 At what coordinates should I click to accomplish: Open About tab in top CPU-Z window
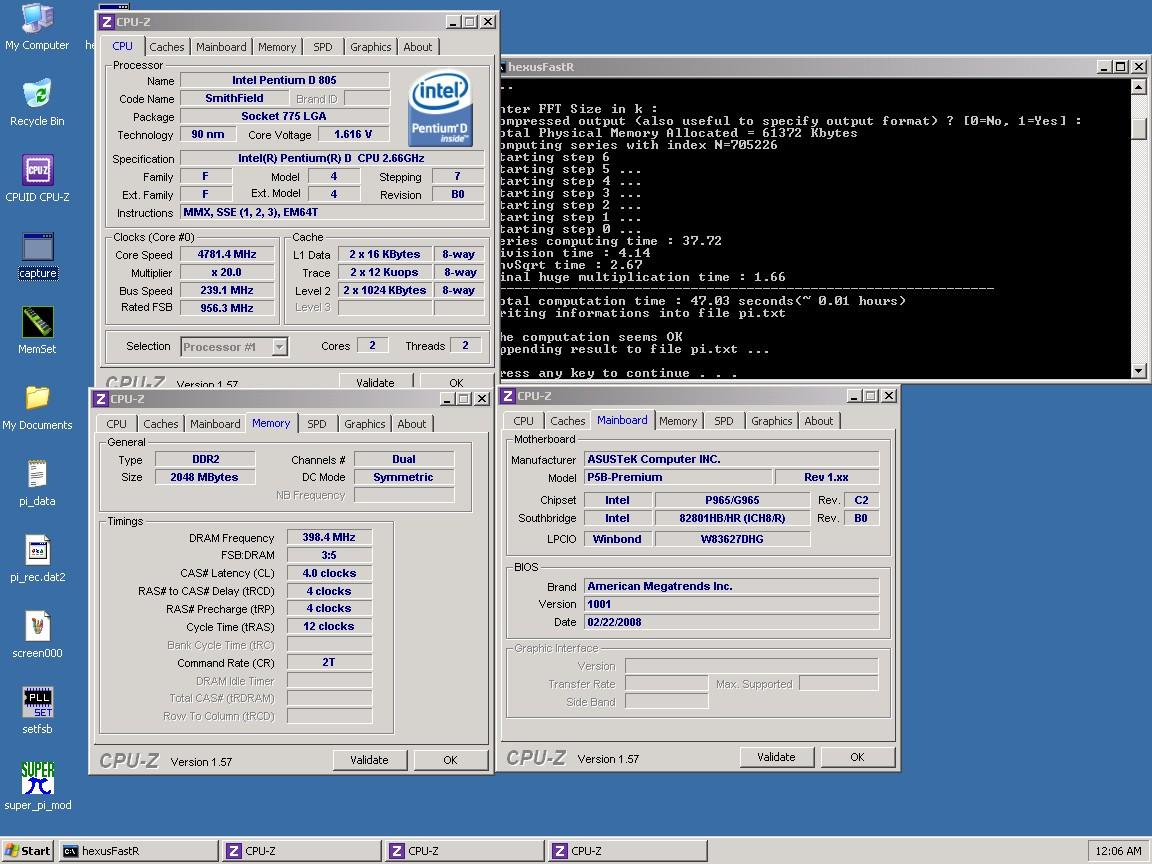coord(417,47)
